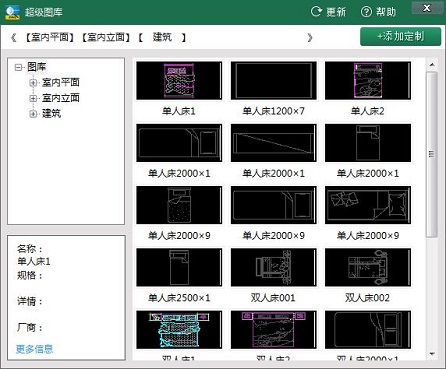Click the 单人床2500×1 caption text
The height and width of the screenshot is (369, 446).
(179, 298)
